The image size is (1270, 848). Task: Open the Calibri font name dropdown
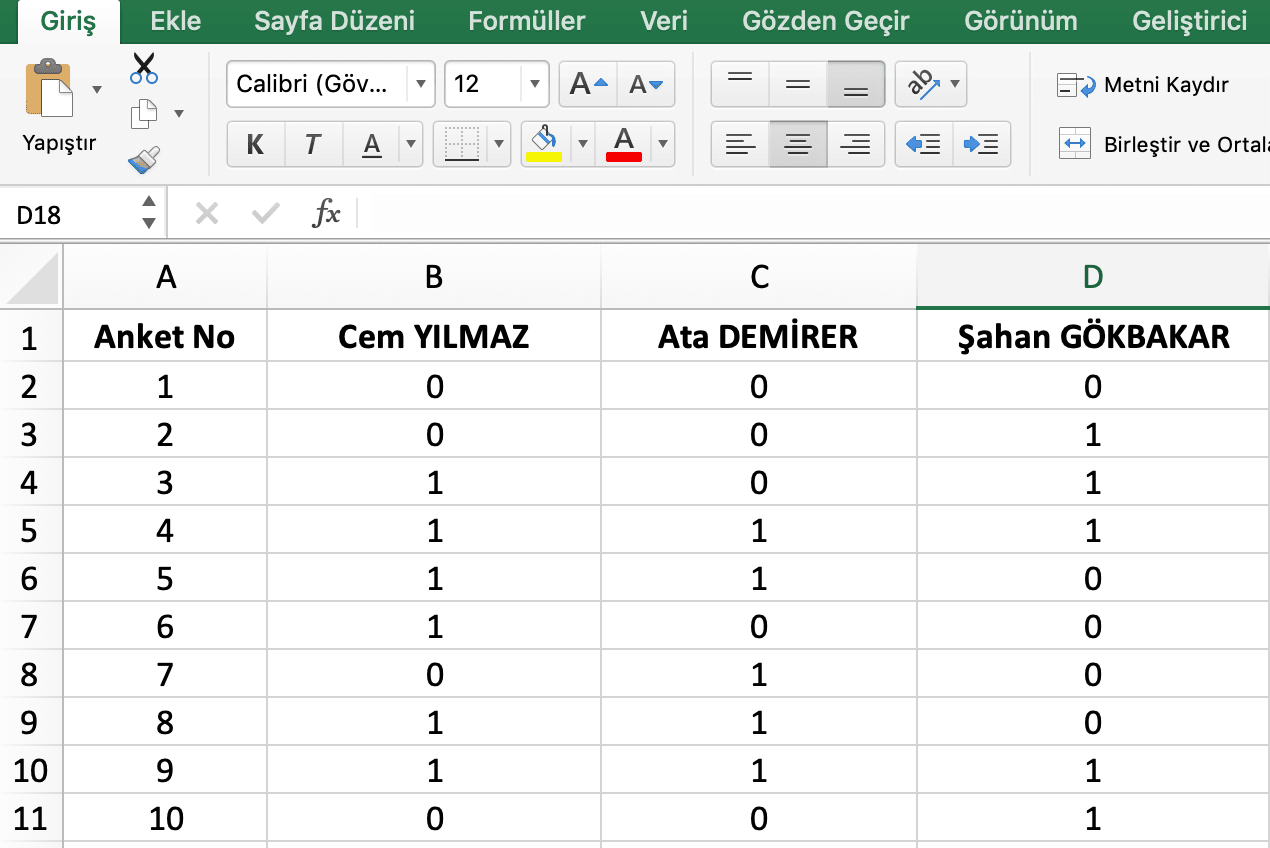click(x=421, y=85)
